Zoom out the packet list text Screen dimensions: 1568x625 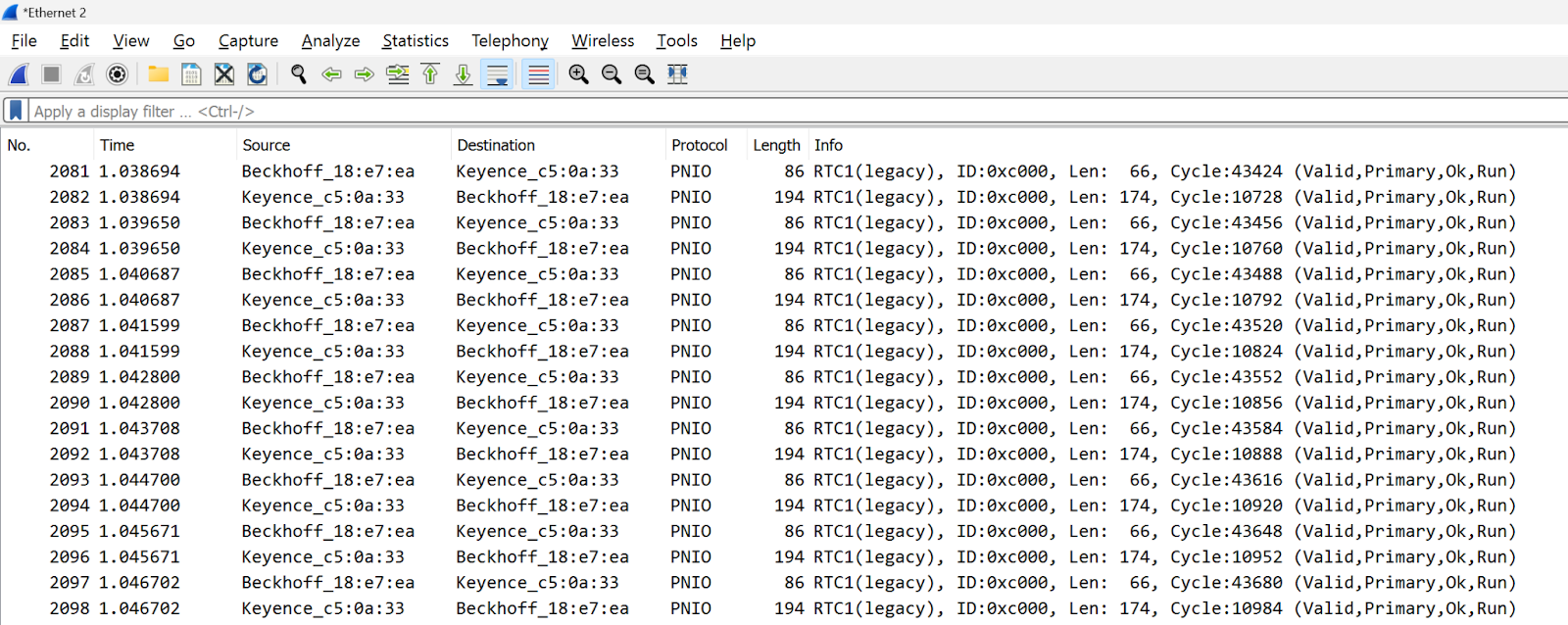[x=612, y=74]
